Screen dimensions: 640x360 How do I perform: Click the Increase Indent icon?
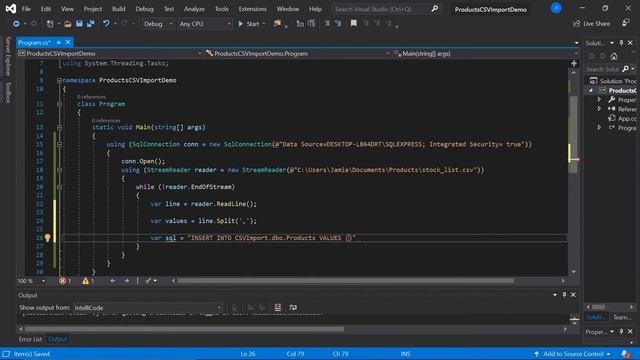tap(311, 24)
